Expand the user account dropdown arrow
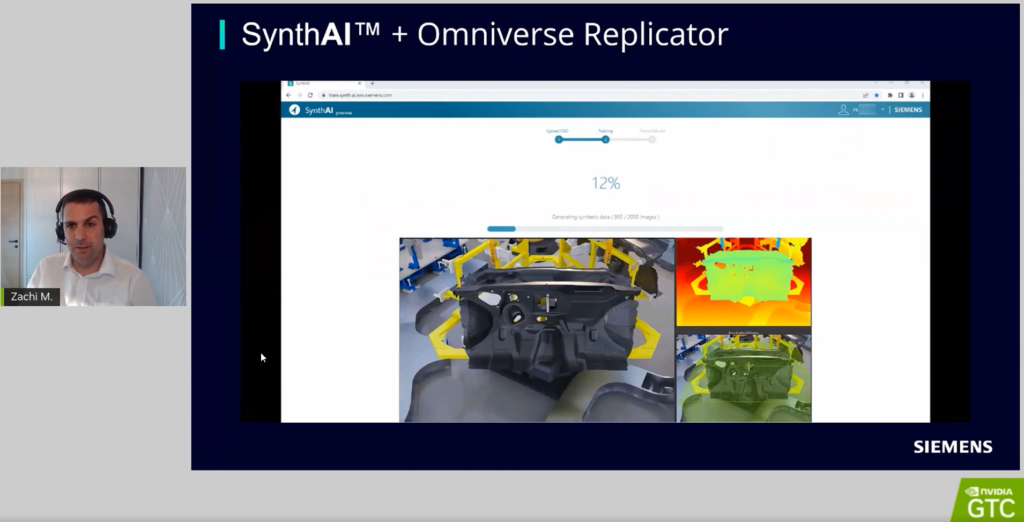Viewport: 1024px width, 522px height. coord(882,110)
